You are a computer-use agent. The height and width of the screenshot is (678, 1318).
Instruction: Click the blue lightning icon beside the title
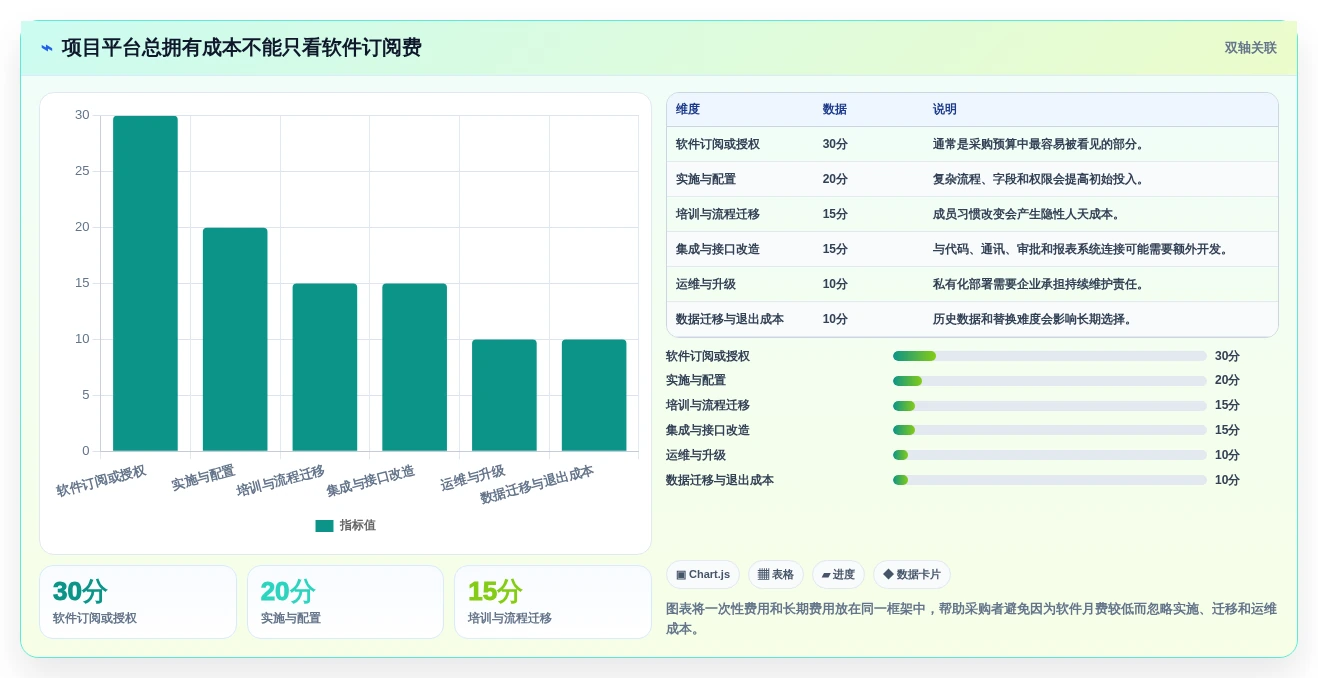point(47,48)
